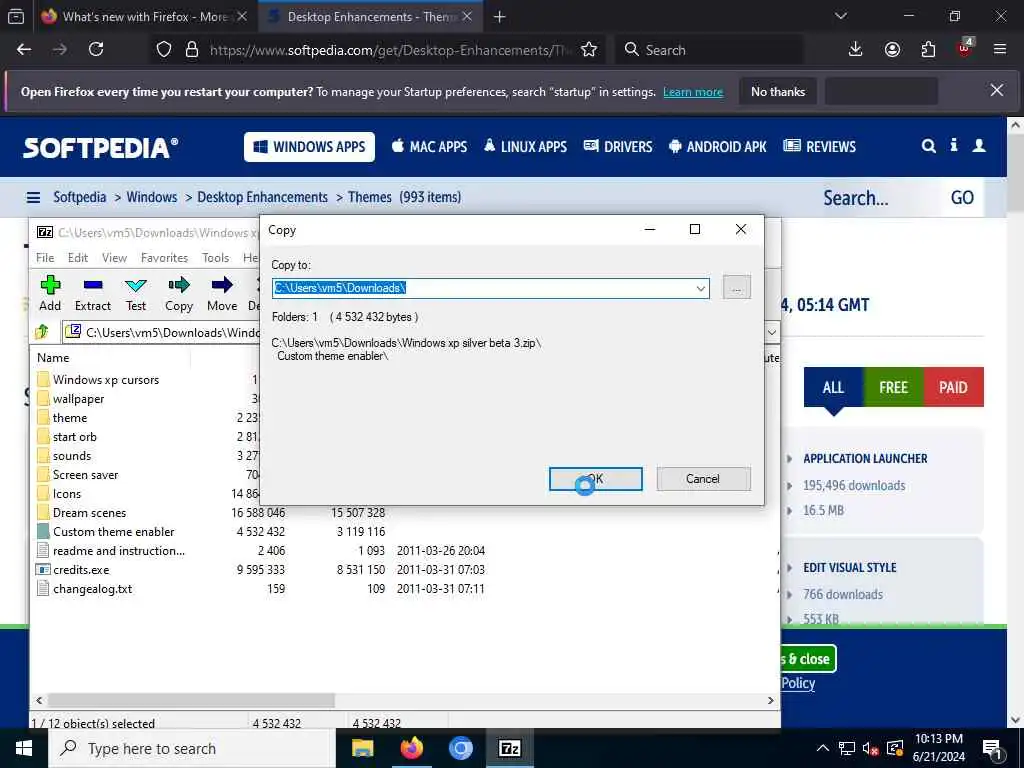Select the wallpaper folder

point(71,398)
